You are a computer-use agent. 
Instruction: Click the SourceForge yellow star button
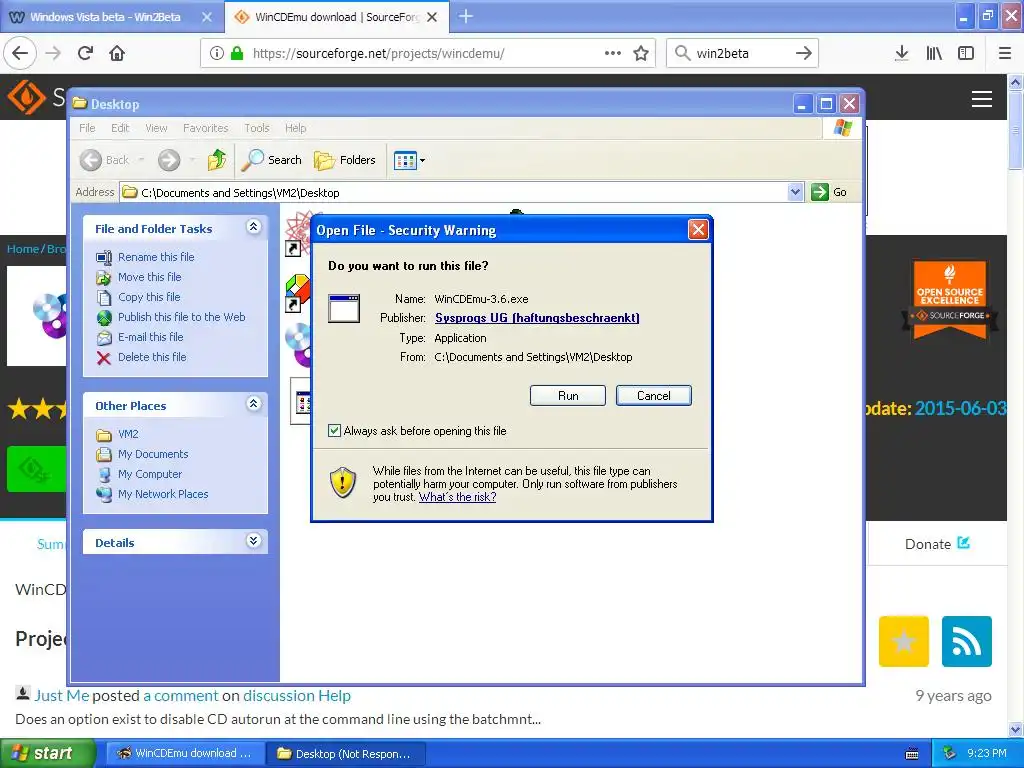(903, 641)
